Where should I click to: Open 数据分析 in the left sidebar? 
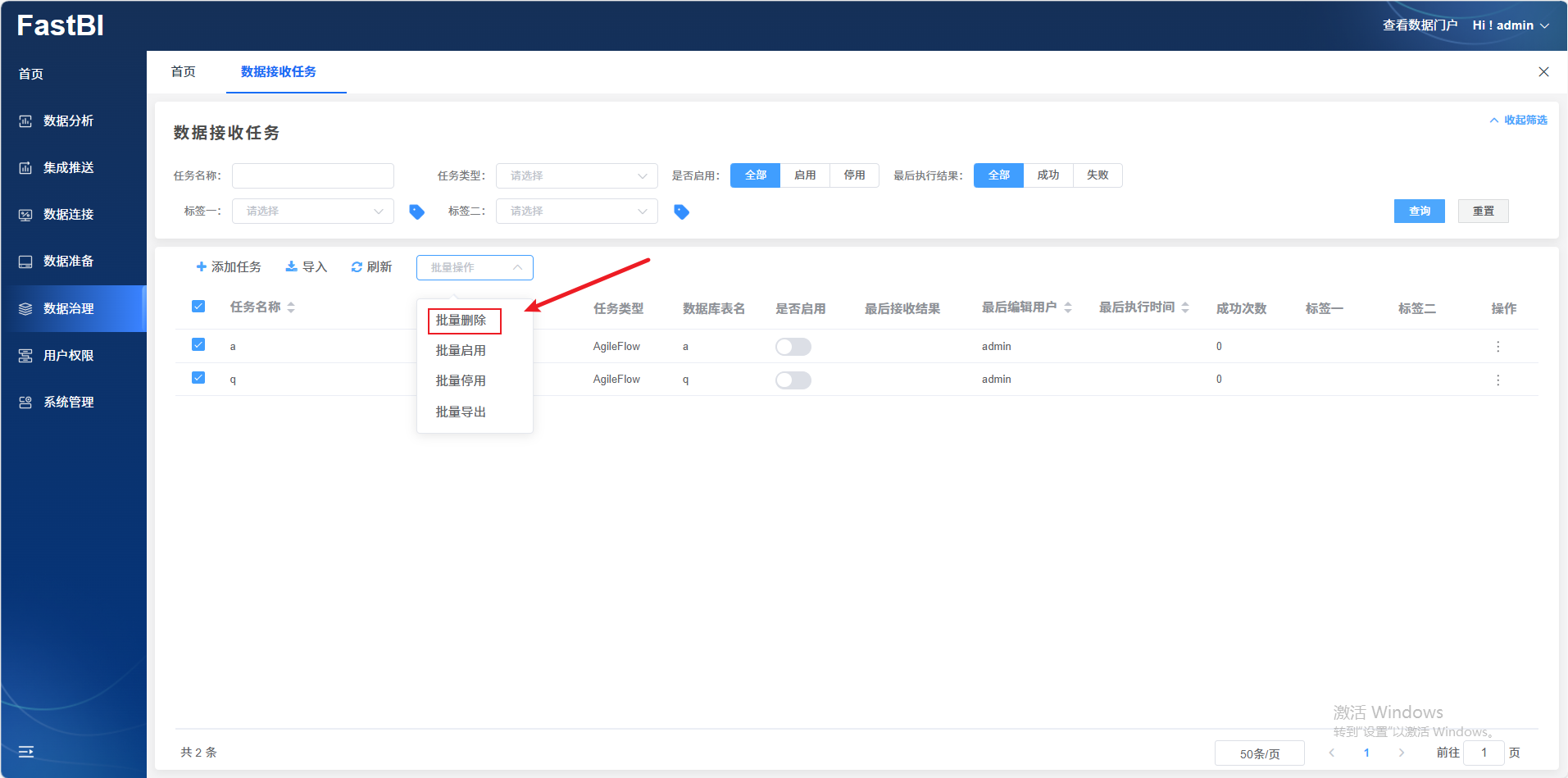(x=68, y=121)
